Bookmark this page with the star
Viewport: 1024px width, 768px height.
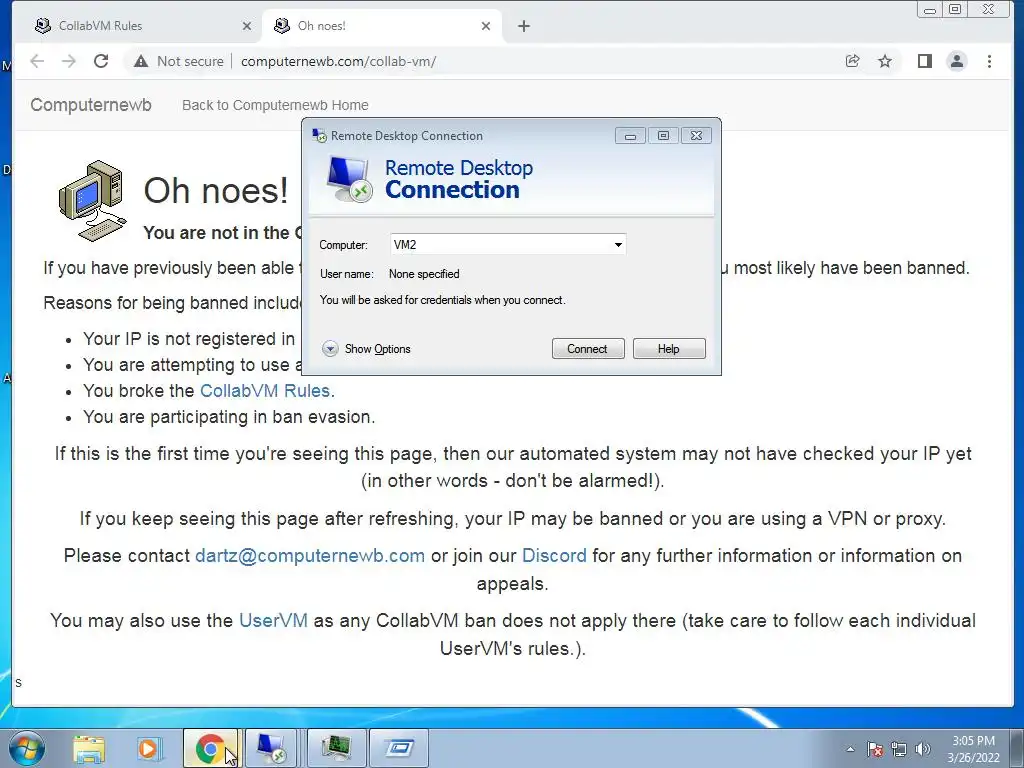click(x=884, y=61)
